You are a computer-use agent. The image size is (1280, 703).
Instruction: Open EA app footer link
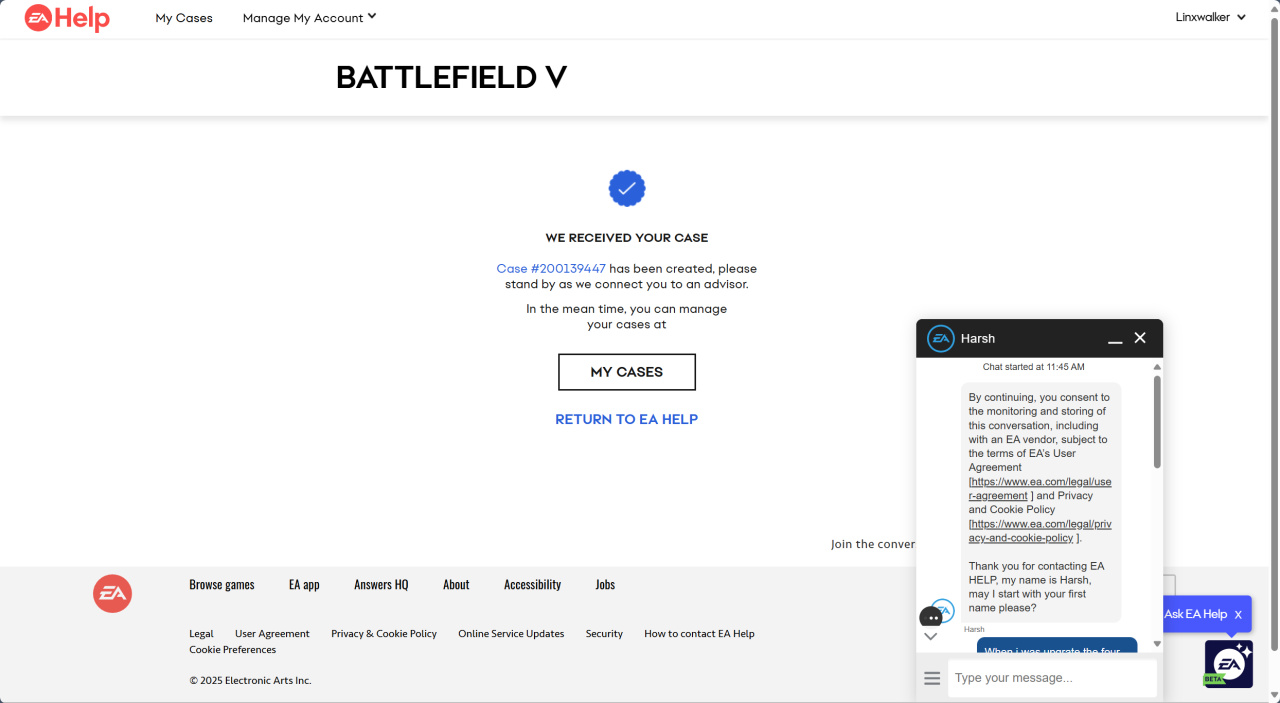click(x=304, y=585)
